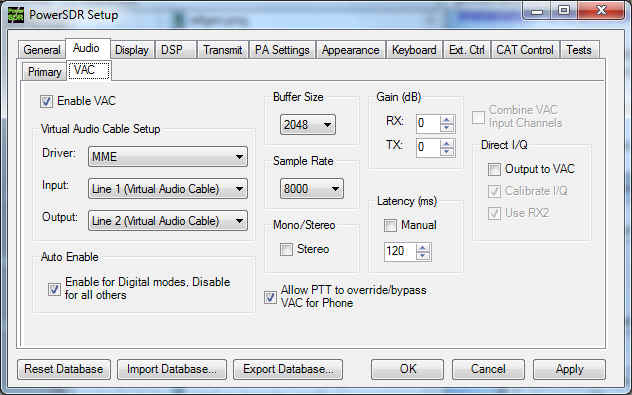The height and width of the screenshot is (395, 632).
Task: Decrease TX gain with down arrow
Action: [x=447, y=151]
